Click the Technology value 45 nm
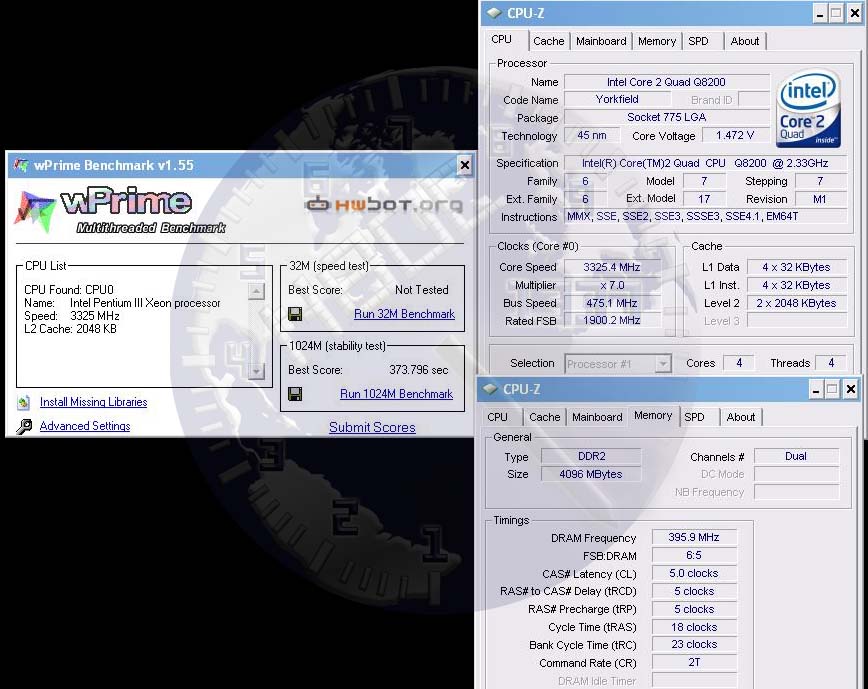Viewport: 868px width, 689px height. 592,135
